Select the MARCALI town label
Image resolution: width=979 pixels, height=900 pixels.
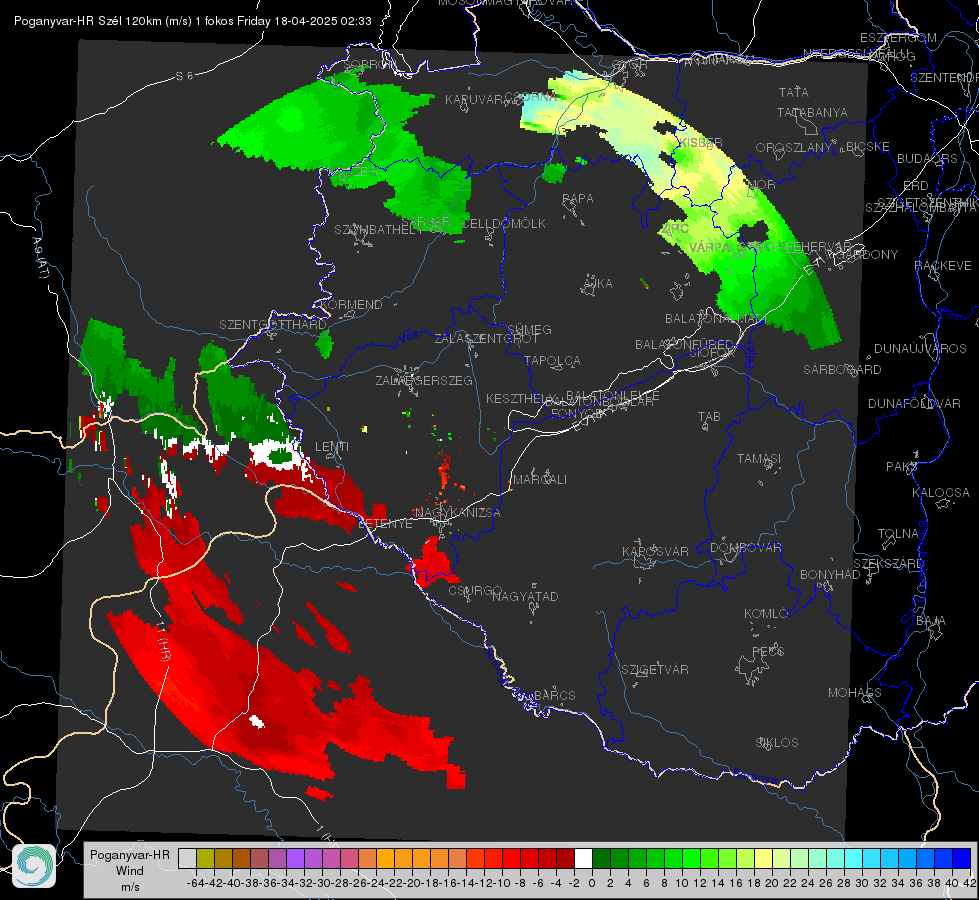coord(539,480)
